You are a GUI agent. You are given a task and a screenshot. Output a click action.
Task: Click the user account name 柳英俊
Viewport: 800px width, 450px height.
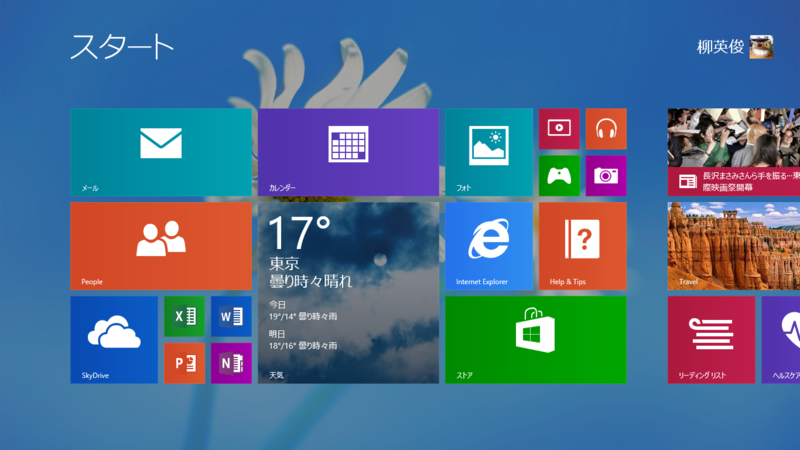(x=720, y=47)
